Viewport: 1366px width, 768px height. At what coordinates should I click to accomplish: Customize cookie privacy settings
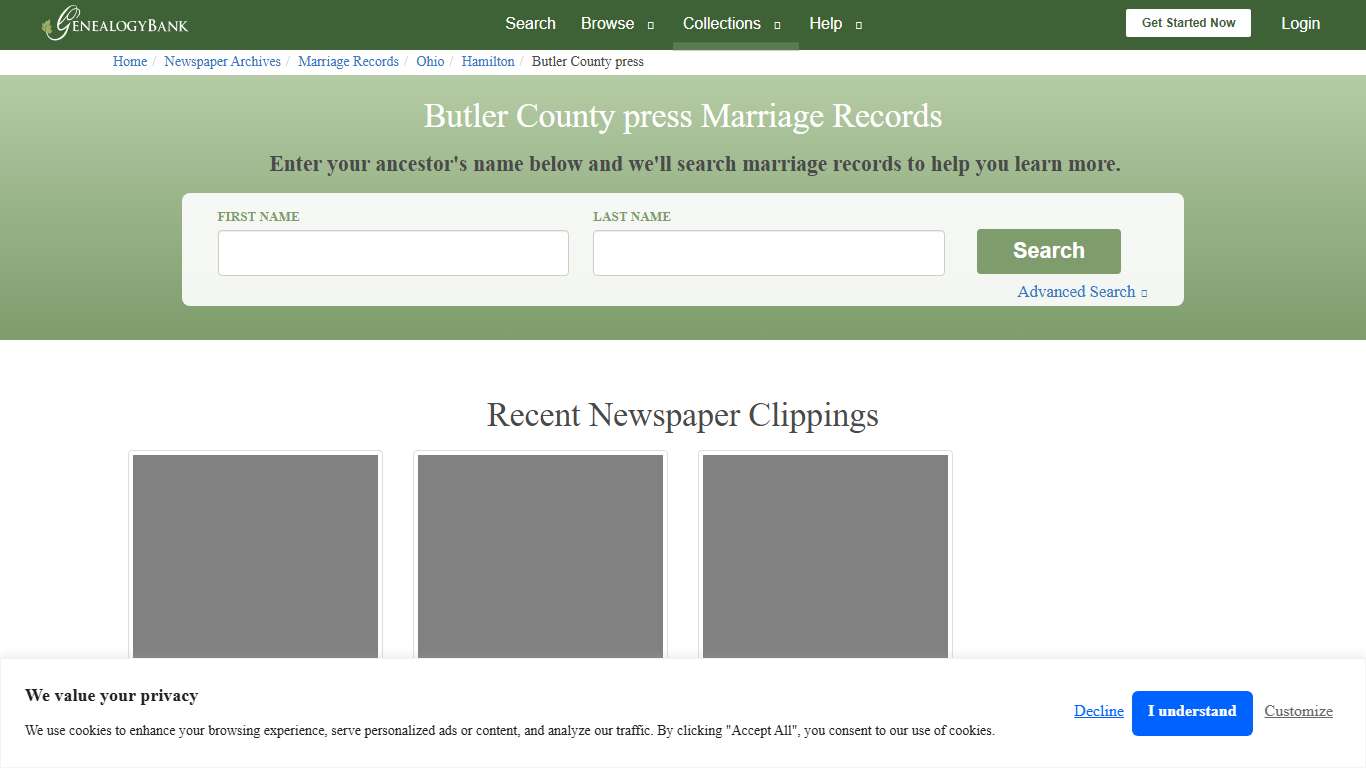(1298, 711)
